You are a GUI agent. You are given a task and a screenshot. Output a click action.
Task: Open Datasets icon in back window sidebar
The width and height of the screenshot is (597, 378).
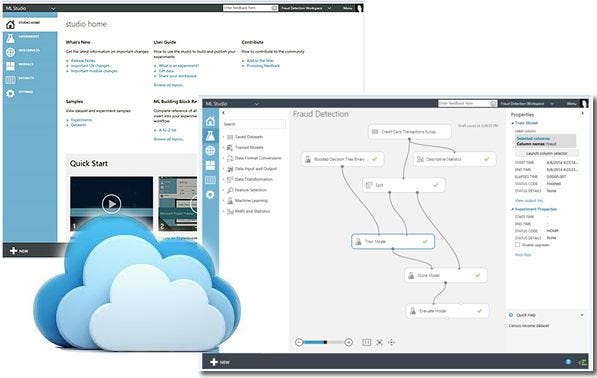tap(10, 80)
